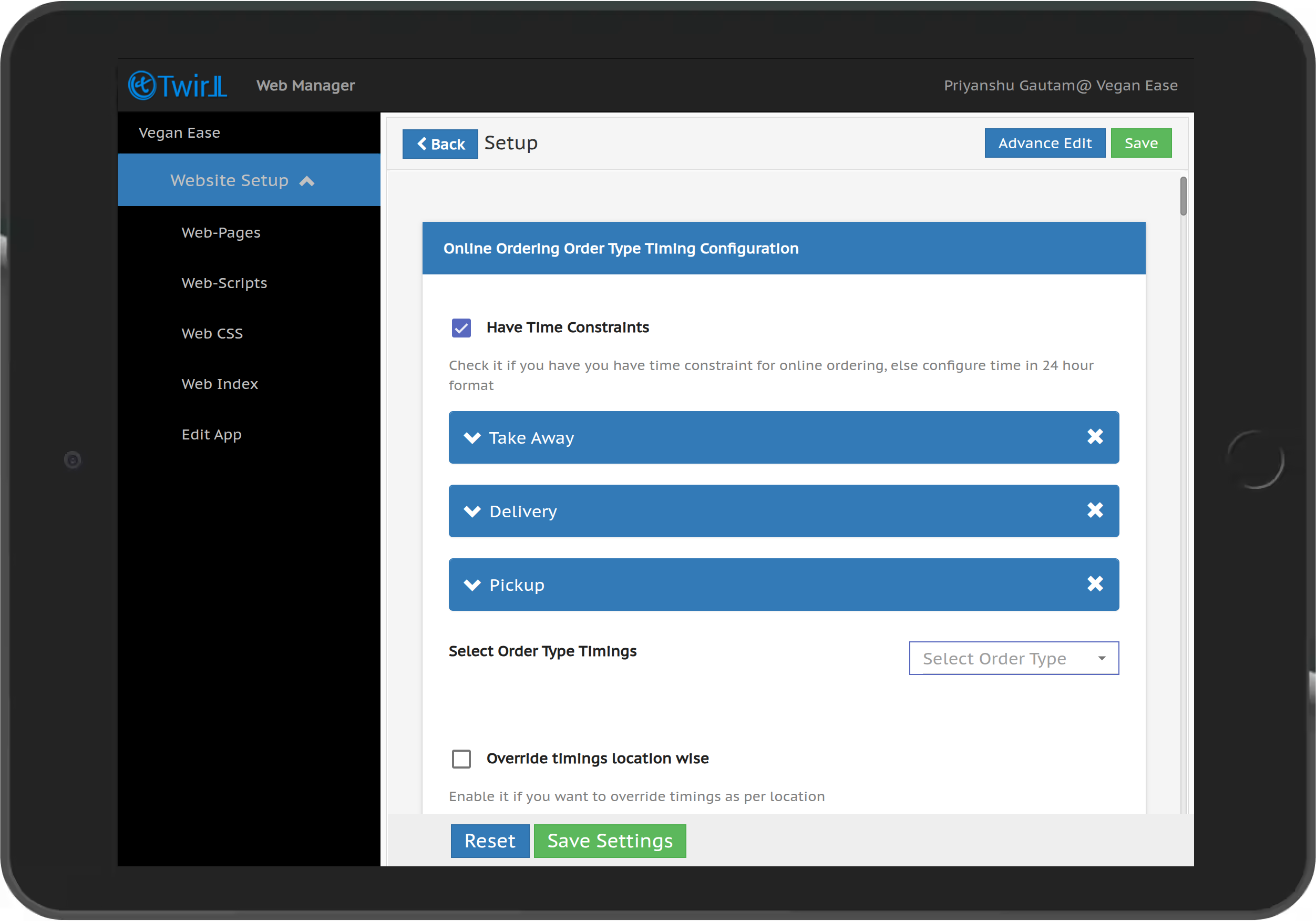
Task: Uncheck Have Time Constraints checkbox
Action: (x=461, y=328)
